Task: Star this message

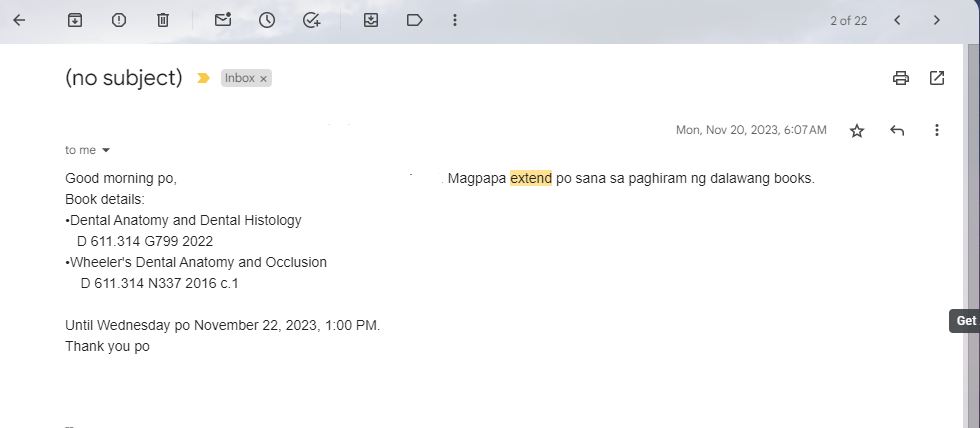Action: tap(857, 131)
